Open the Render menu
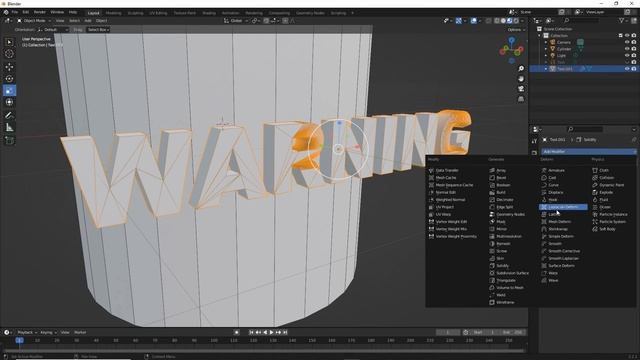640x360 pixels. coord(40,12)
